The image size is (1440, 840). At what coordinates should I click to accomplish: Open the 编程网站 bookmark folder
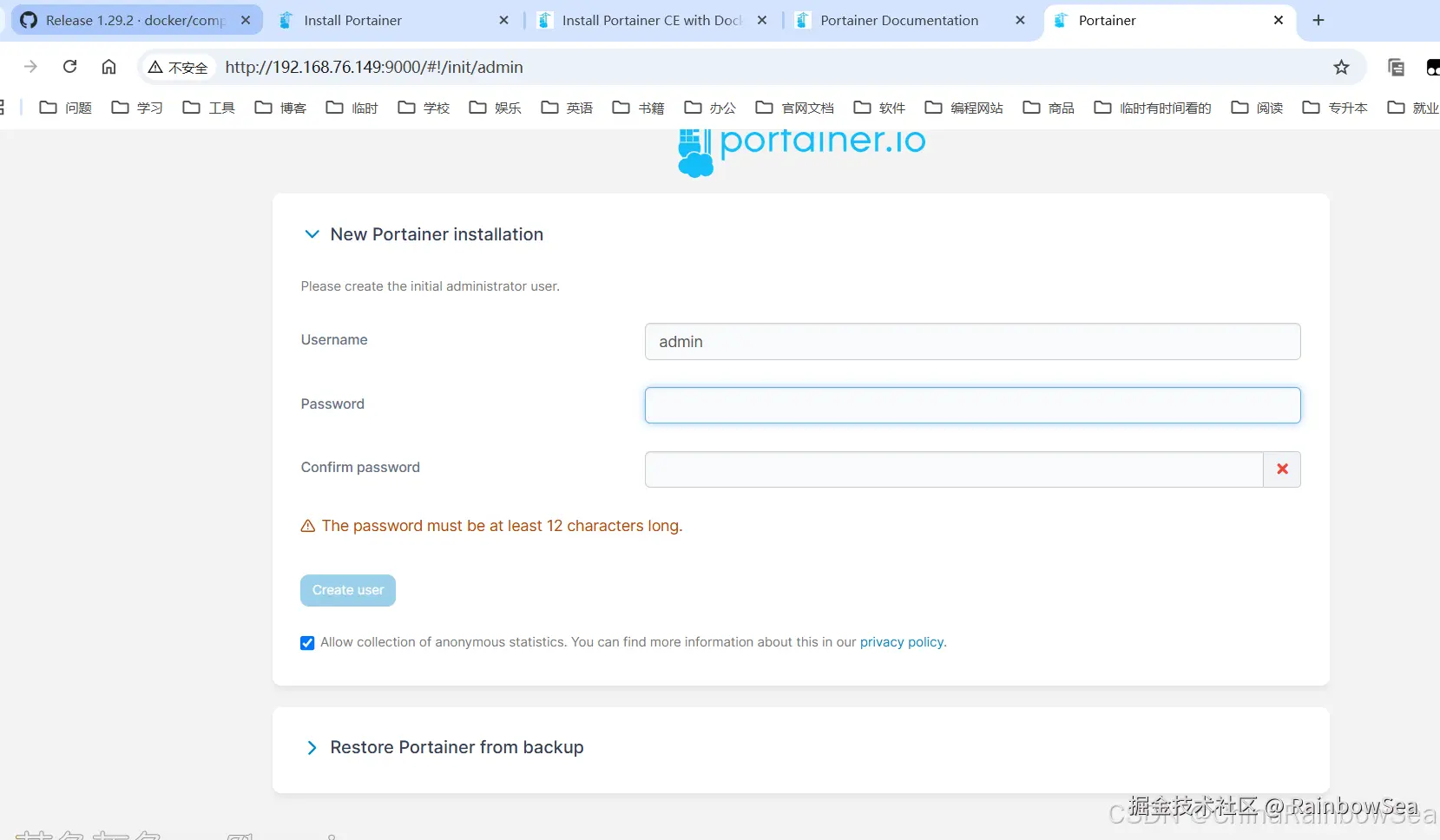(964, 108)
